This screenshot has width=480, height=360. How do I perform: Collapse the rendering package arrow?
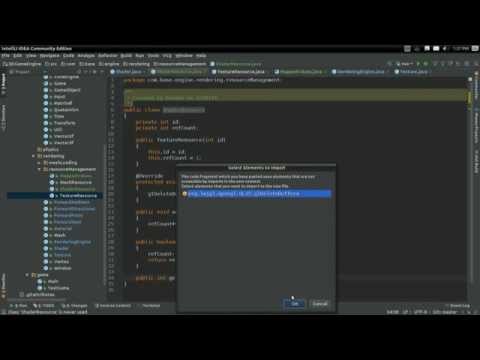tap(33, 156)
